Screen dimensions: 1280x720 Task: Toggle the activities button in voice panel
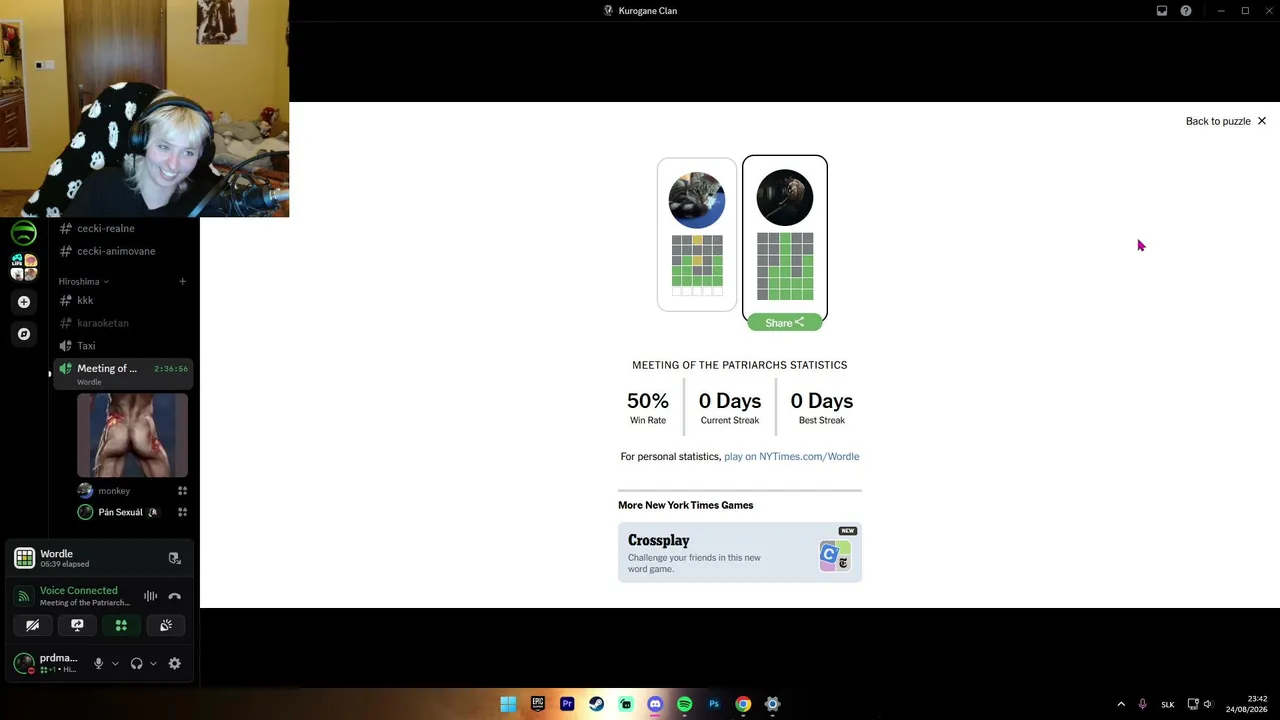tap(121, 625)
